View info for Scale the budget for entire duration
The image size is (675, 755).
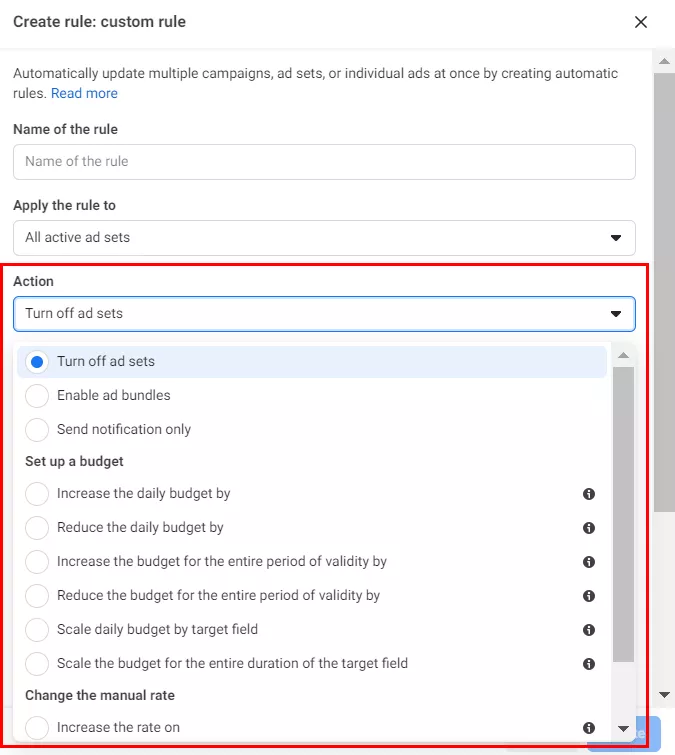click(588, 664)
